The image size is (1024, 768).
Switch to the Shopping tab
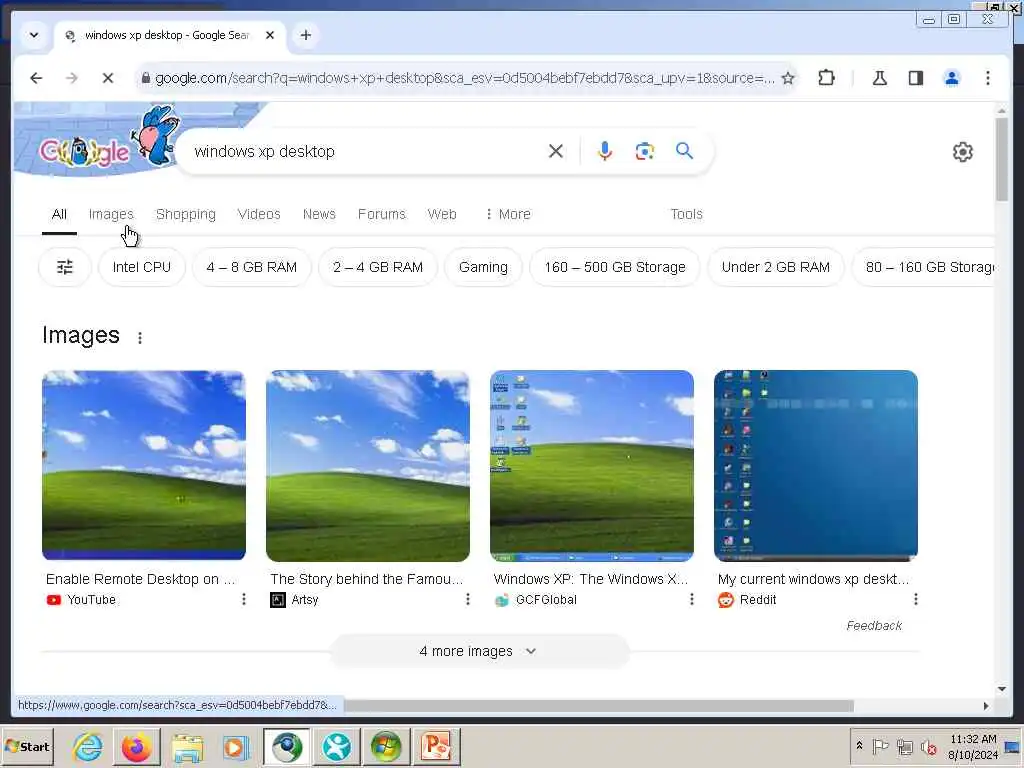tap(185, 214)
